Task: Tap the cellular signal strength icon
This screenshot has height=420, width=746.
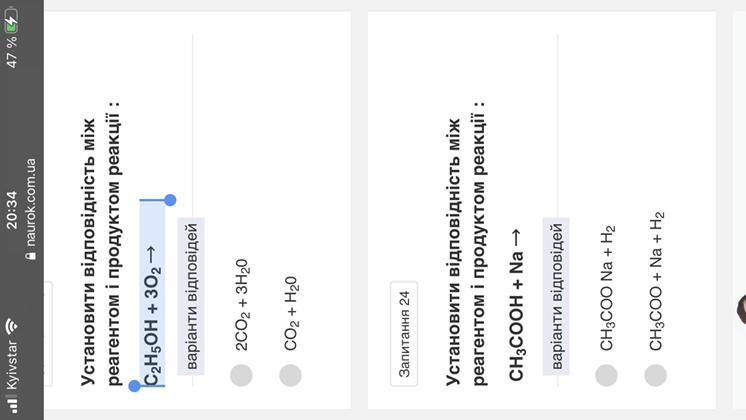Action: [11, 403]
